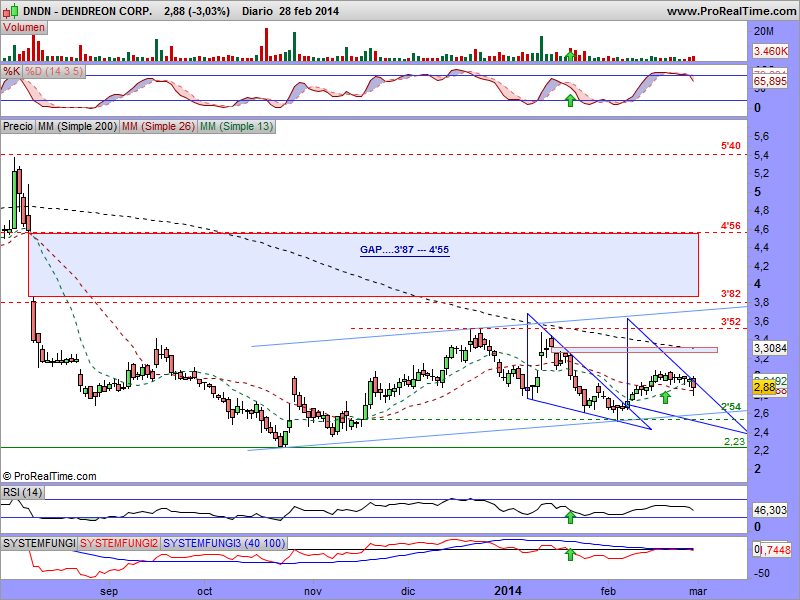Open the www.ProRealTime.com link
This screenshot has height=600, width=800.
tap(731, 11)
